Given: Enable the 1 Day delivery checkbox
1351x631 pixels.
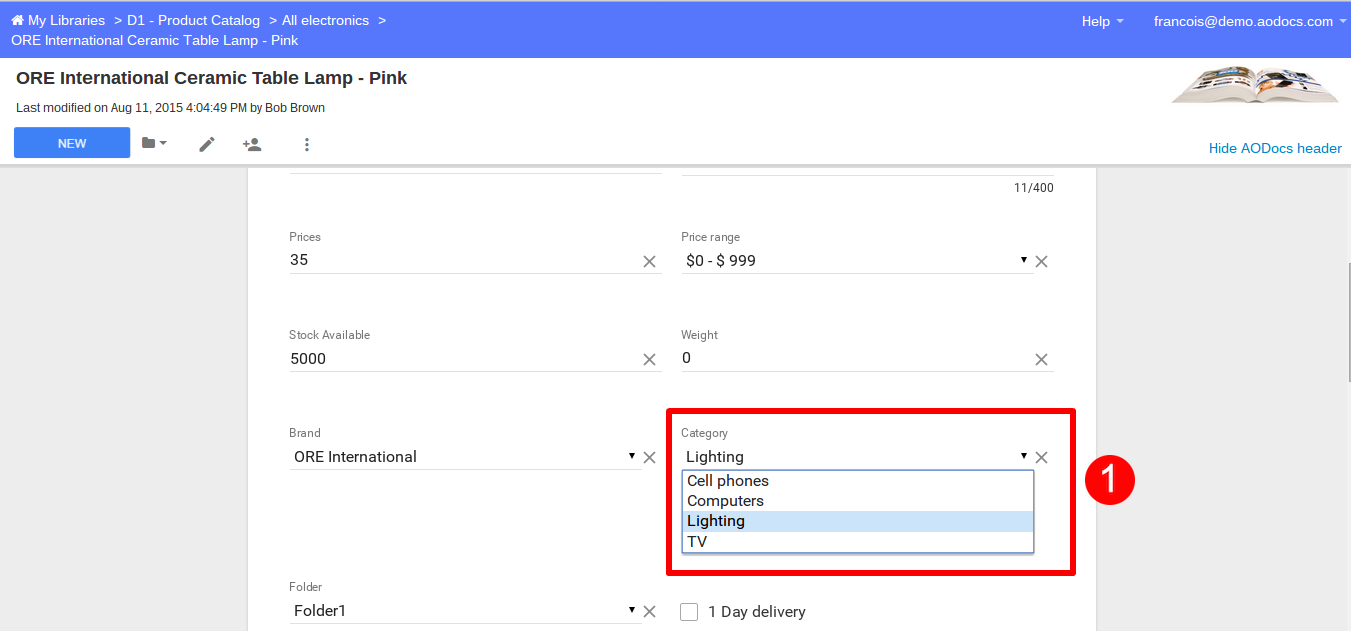Looking at the screenshot, I should (689, 612).
